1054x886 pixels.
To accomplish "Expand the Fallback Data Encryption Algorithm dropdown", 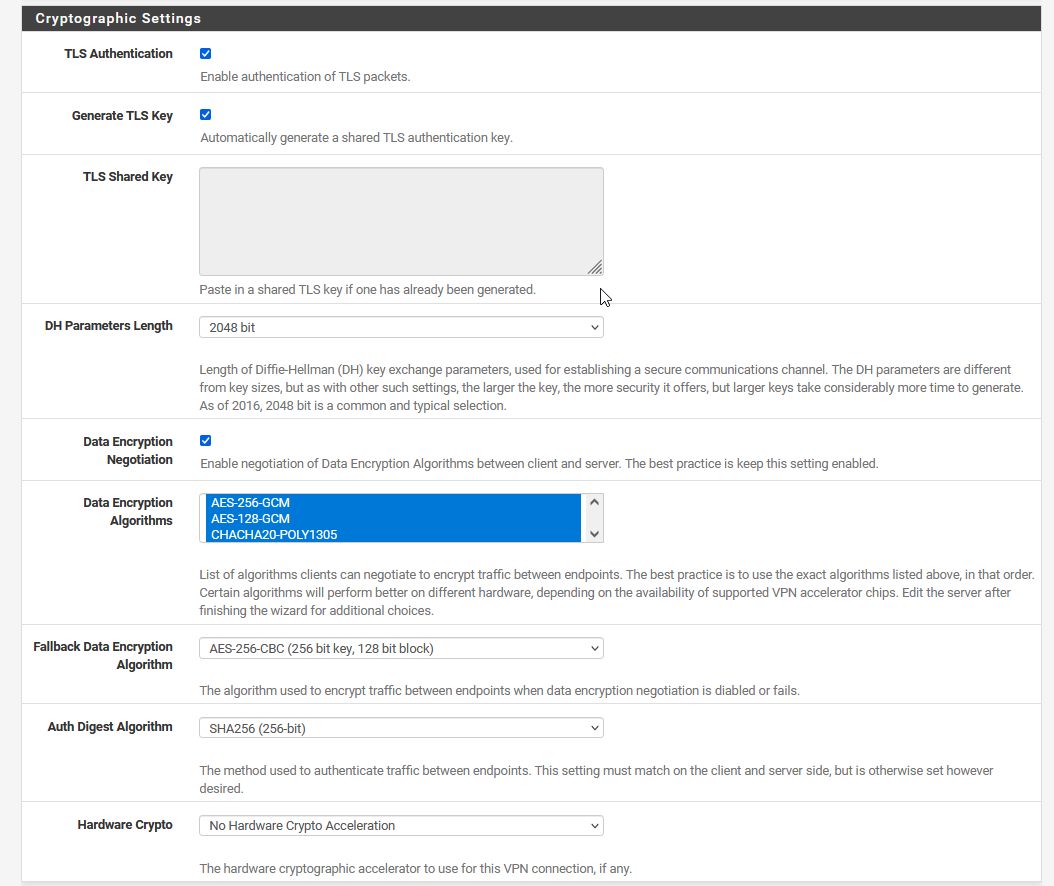I will pyautogui.click(x=401, y=648).
